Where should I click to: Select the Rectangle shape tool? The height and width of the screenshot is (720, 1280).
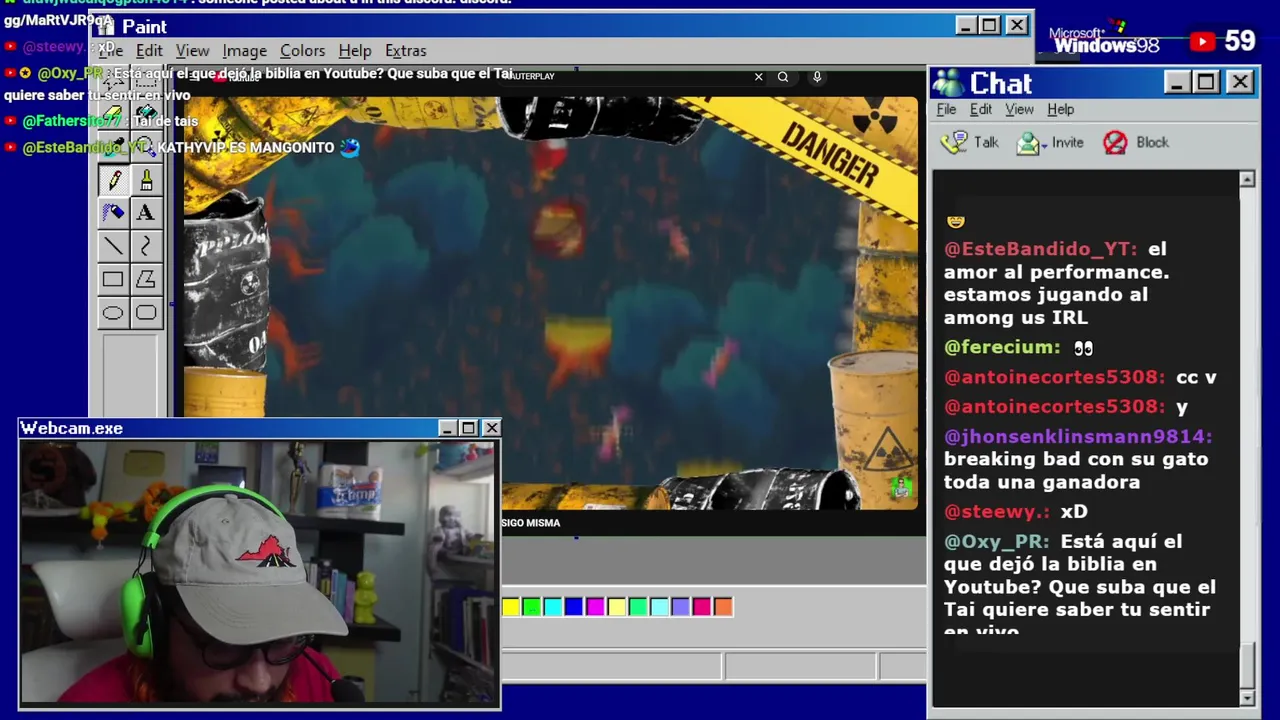(113, 280)
